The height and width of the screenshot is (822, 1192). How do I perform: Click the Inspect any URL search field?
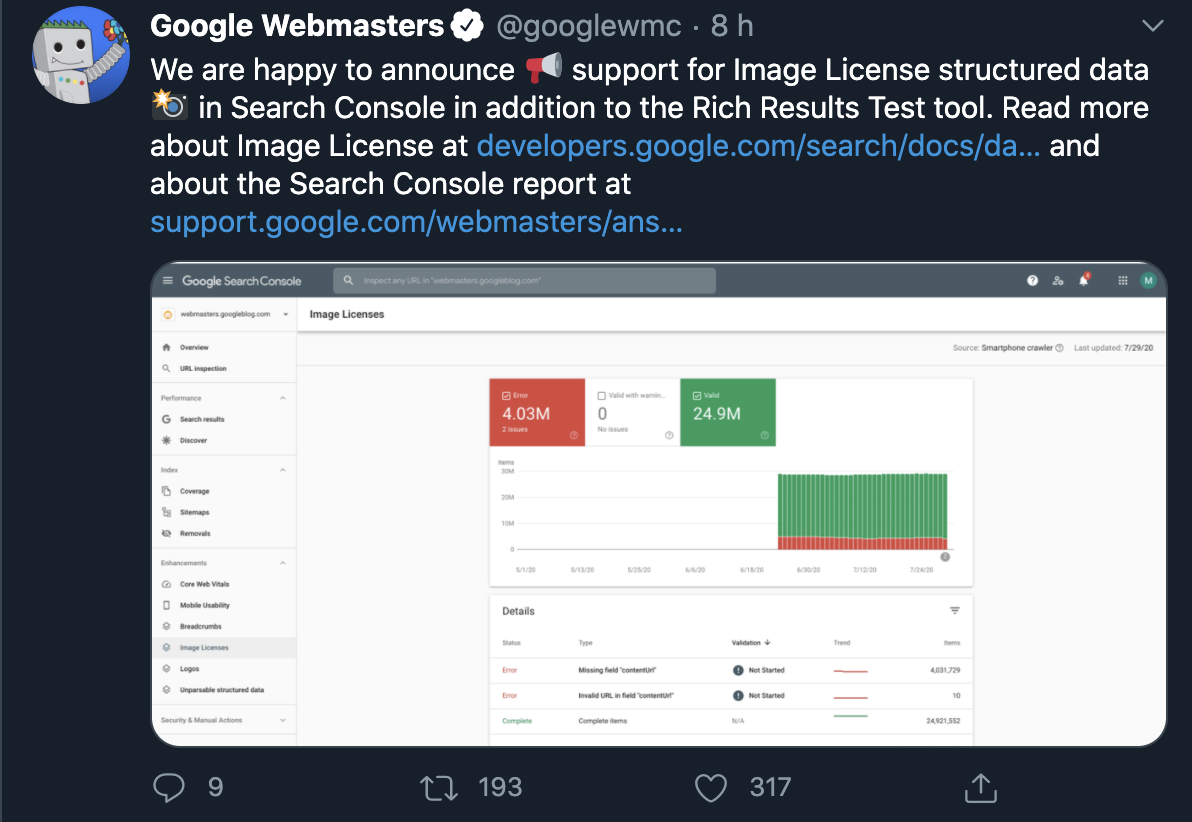[525, 281]
